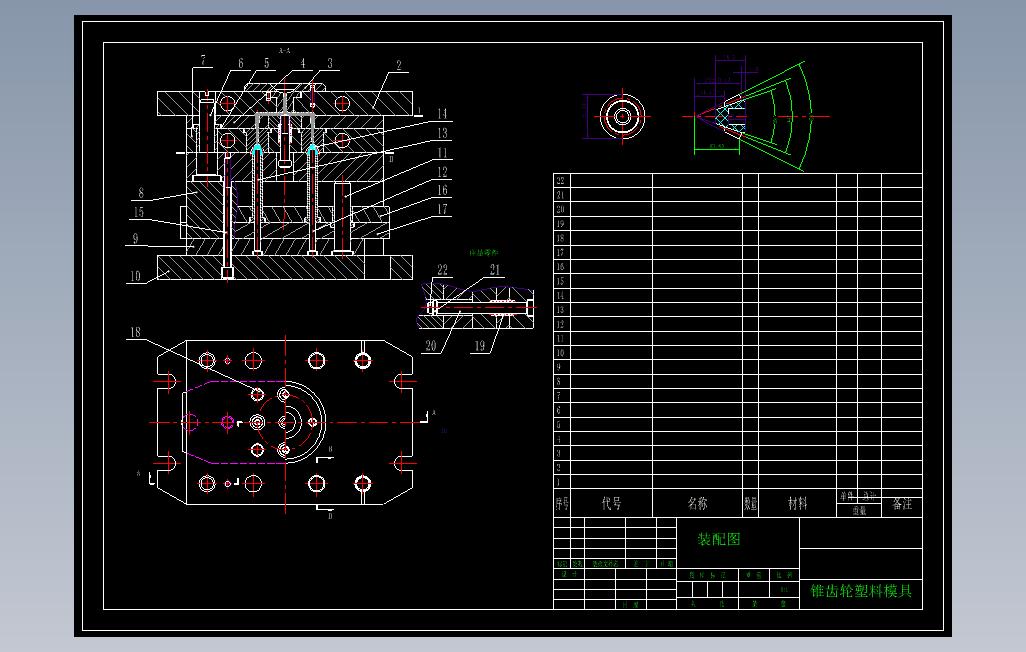1026x652 pixels.
Task: Click callout number 19 below the detail view
Action: (480, 346)
